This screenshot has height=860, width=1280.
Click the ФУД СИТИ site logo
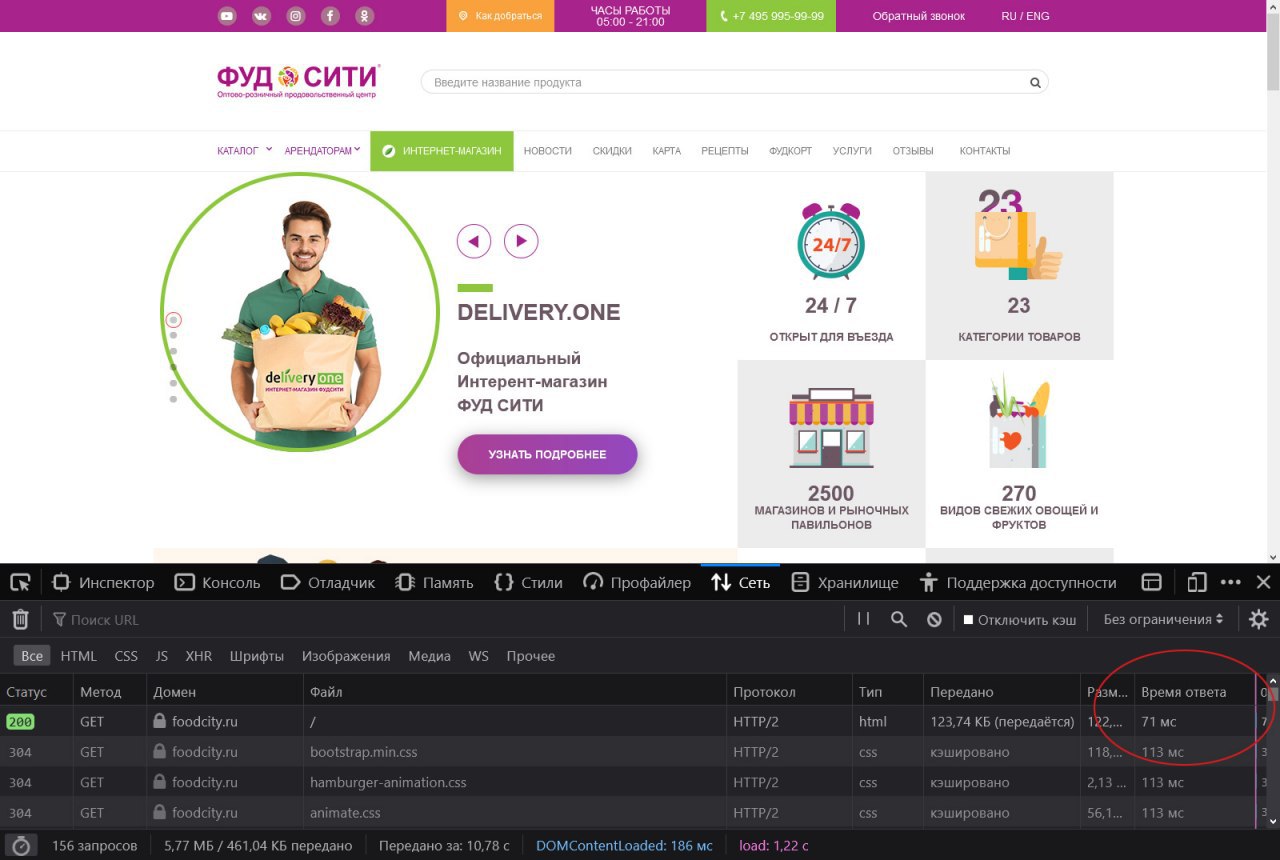tap(298, 81)
